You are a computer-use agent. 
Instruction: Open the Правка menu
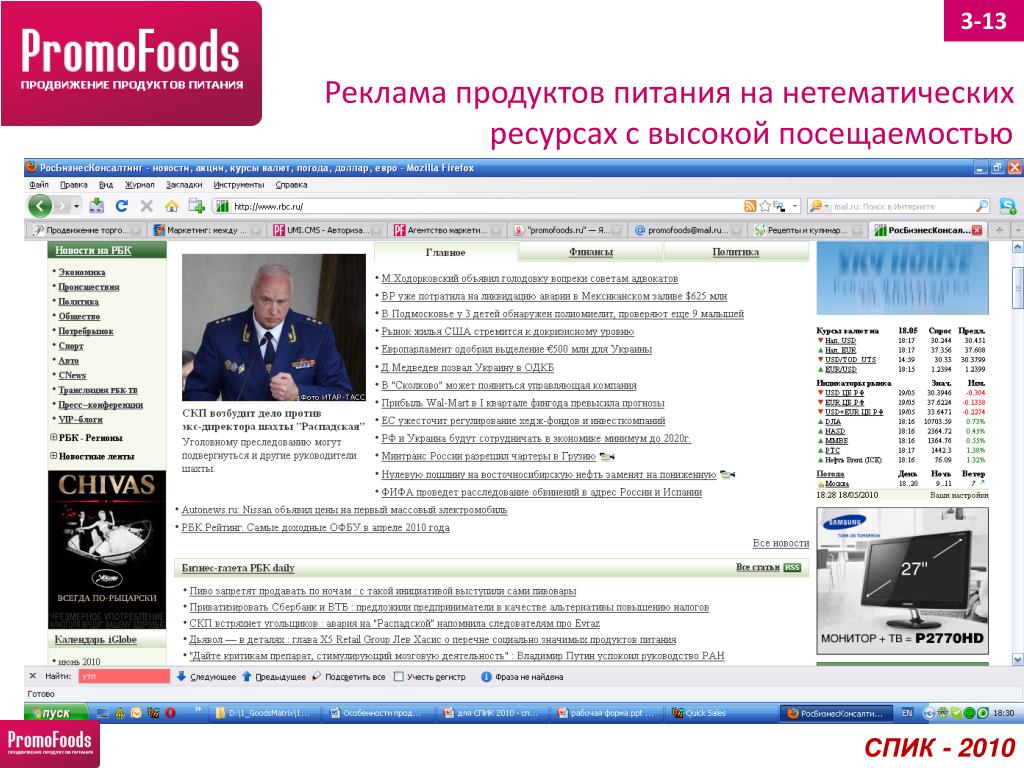tap(73, 185)
